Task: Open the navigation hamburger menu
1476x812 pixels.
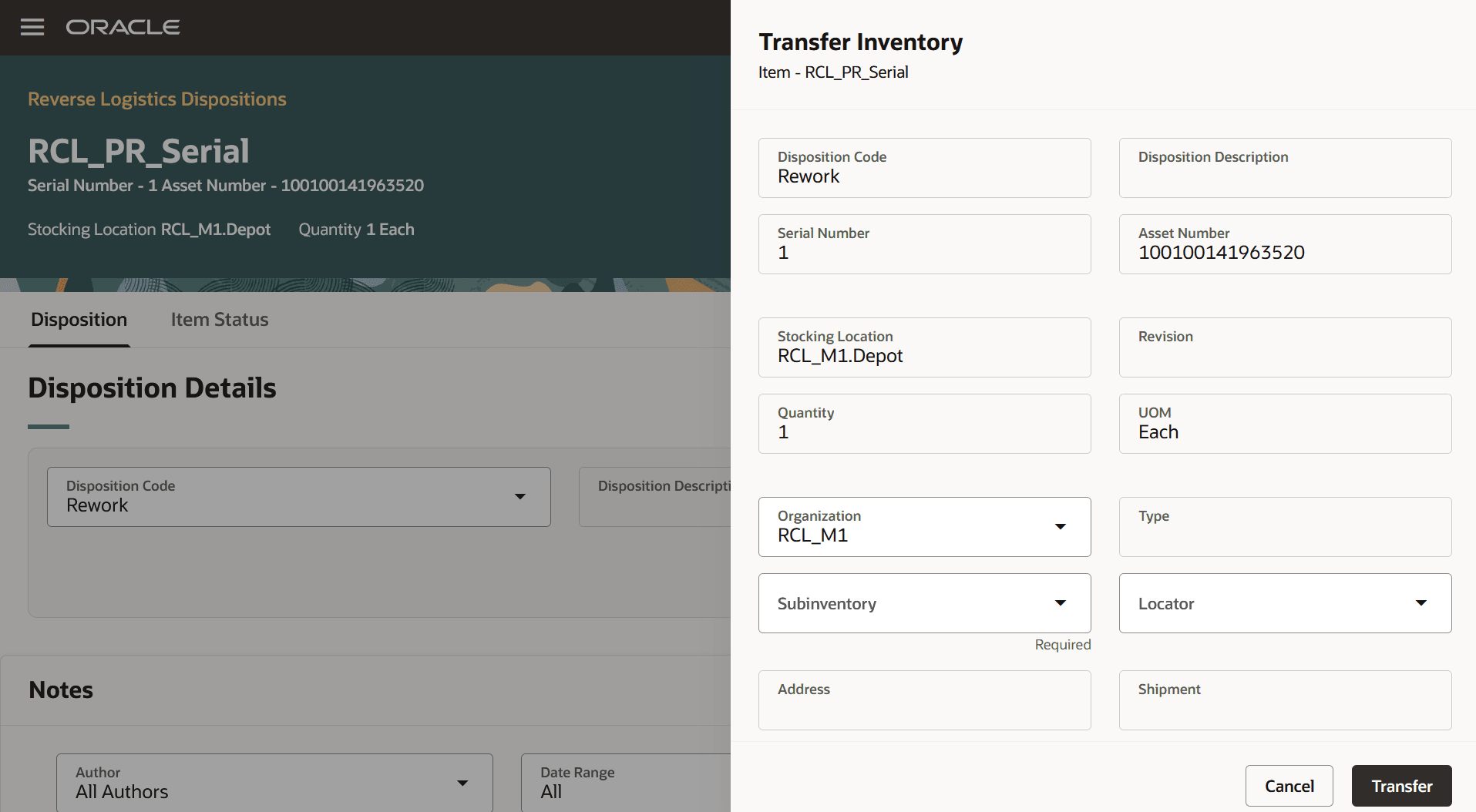Action: [x=32, y=27]
